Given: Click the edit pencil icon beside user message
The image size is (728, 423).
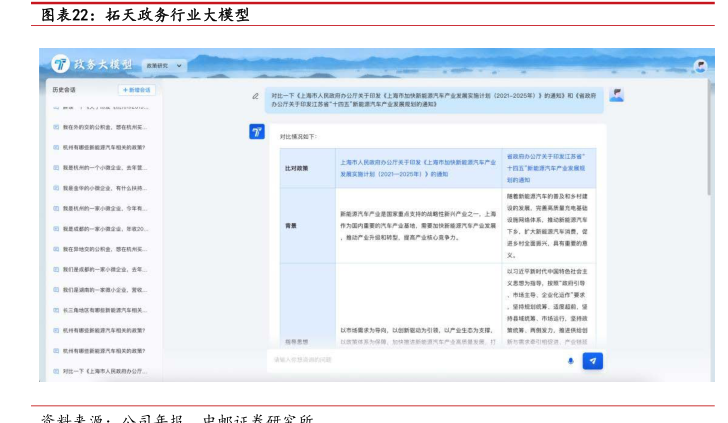Looking at the screenshot, I should click(x=256, y=96).
